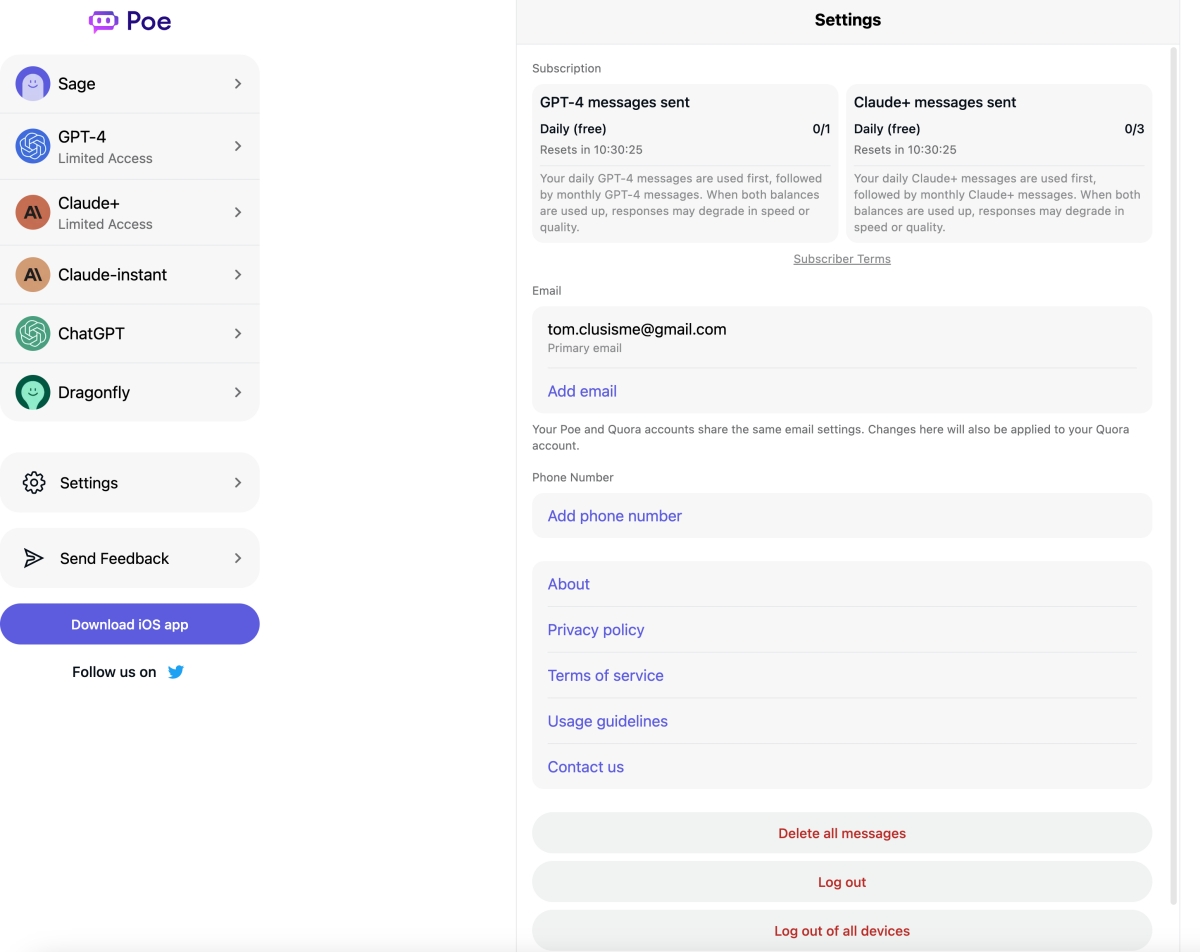The image size is (1200, 952).
Task: Open Poe's Twitter page via bird icon
Action: pos(176,672)
